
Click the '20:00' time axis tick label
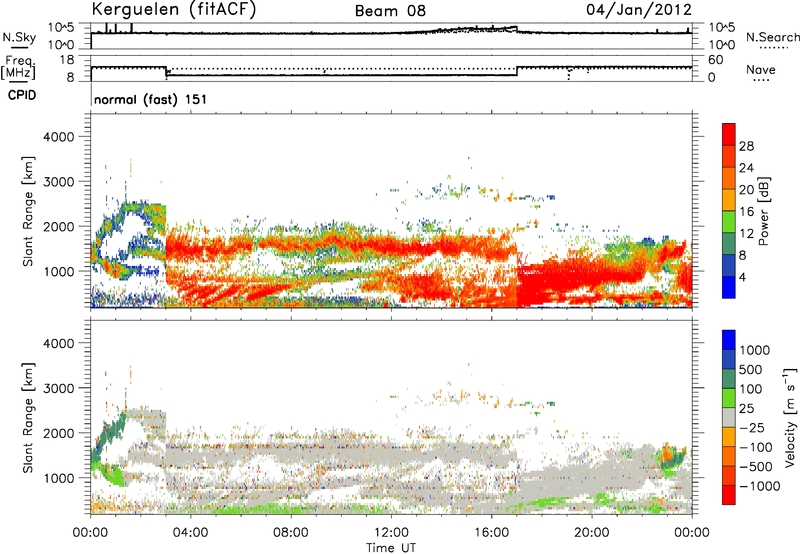(x=591, y=533)
